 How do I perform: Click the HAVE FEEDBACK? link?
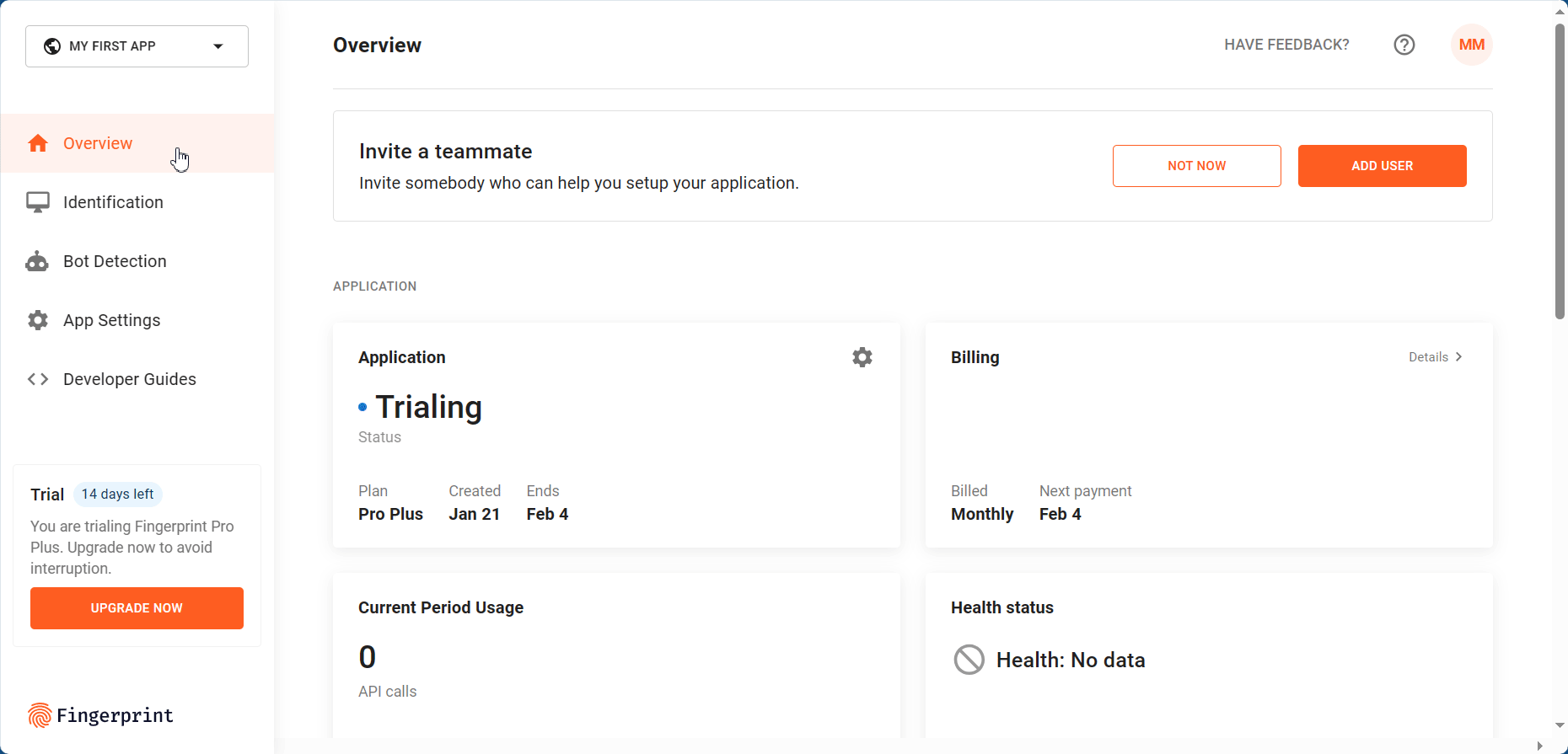point(1286,45)
